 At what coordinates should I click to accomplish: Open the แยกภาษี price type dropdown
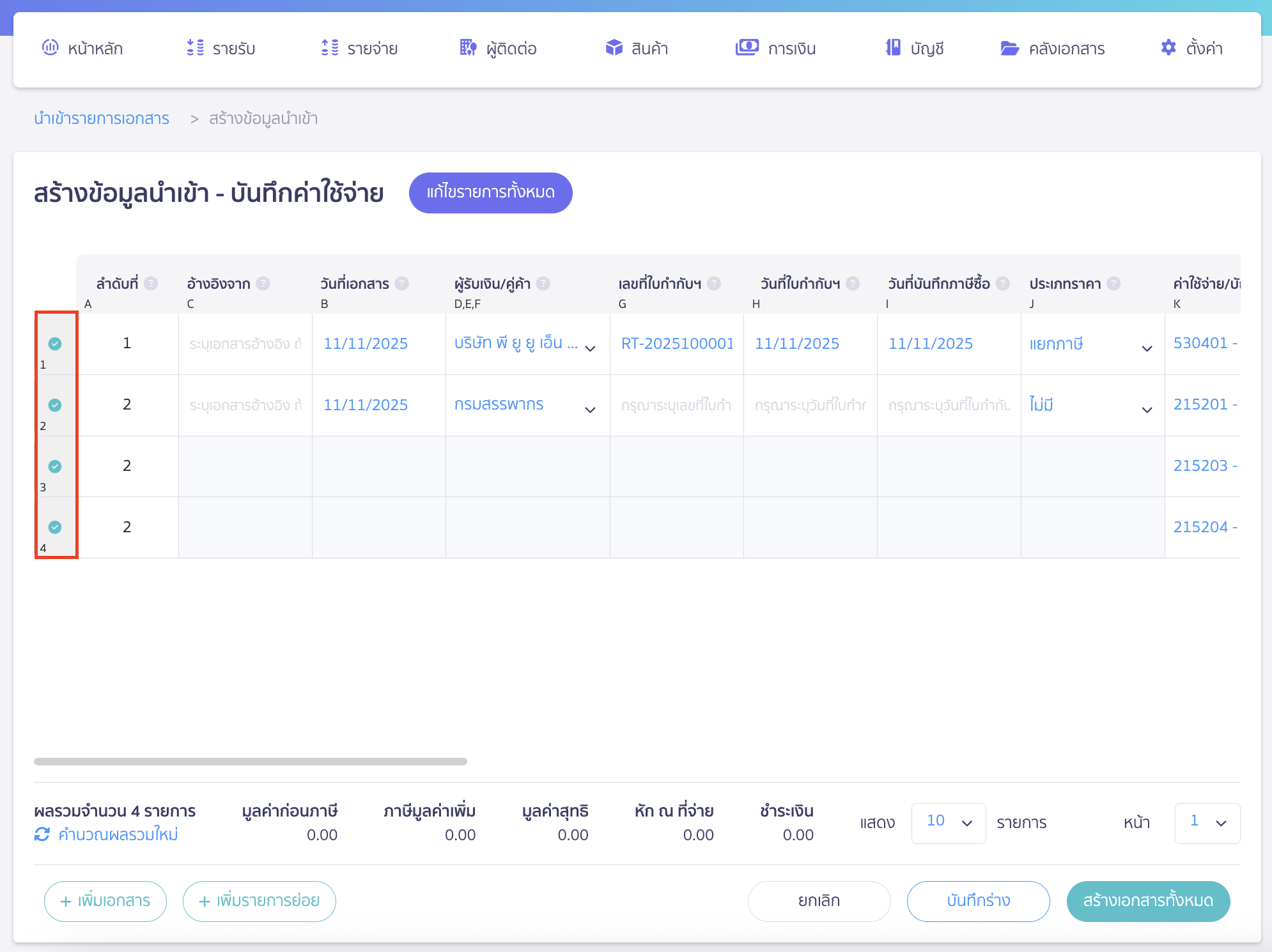click(x=1147, y=348)
